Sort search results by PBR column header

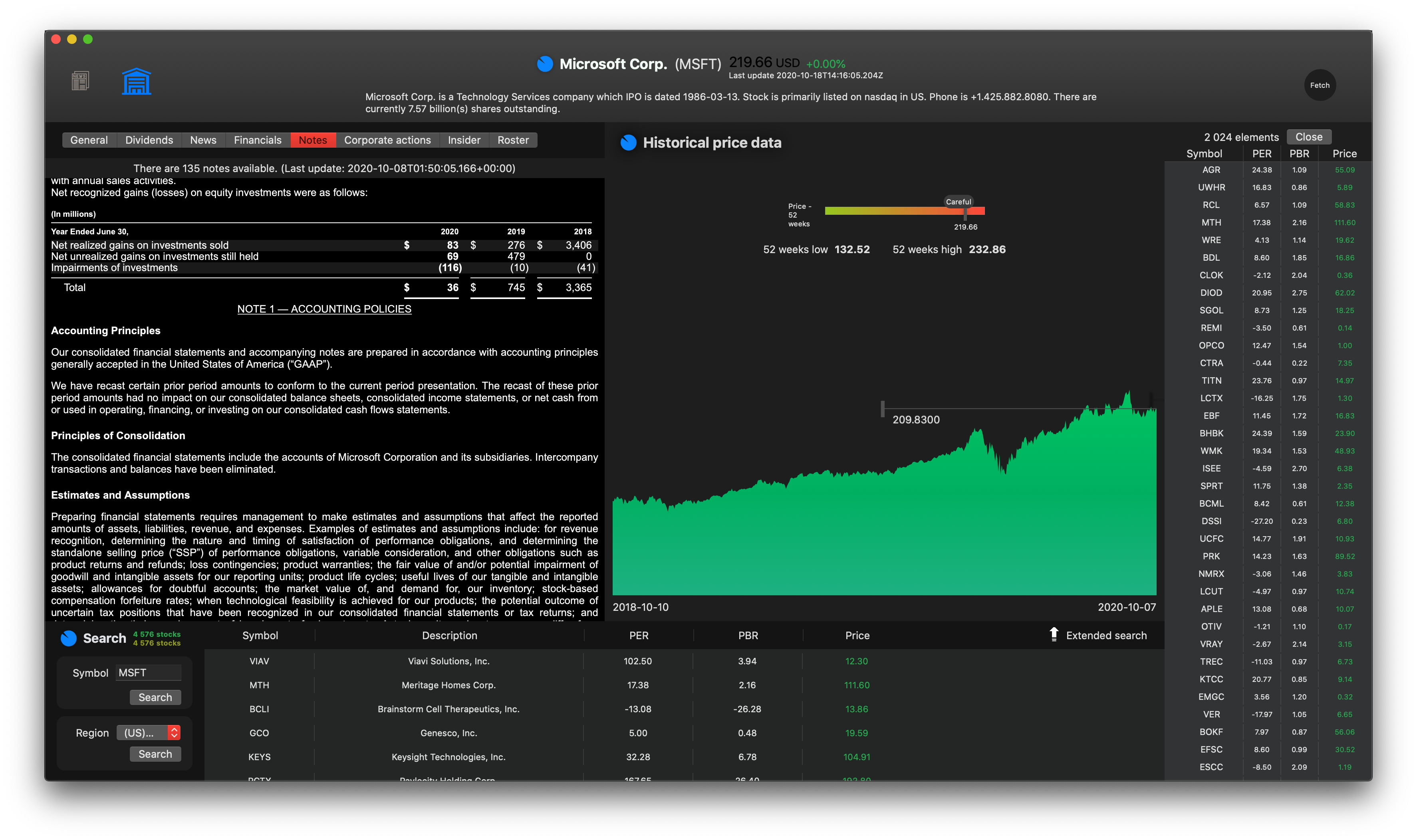[748, 636]
